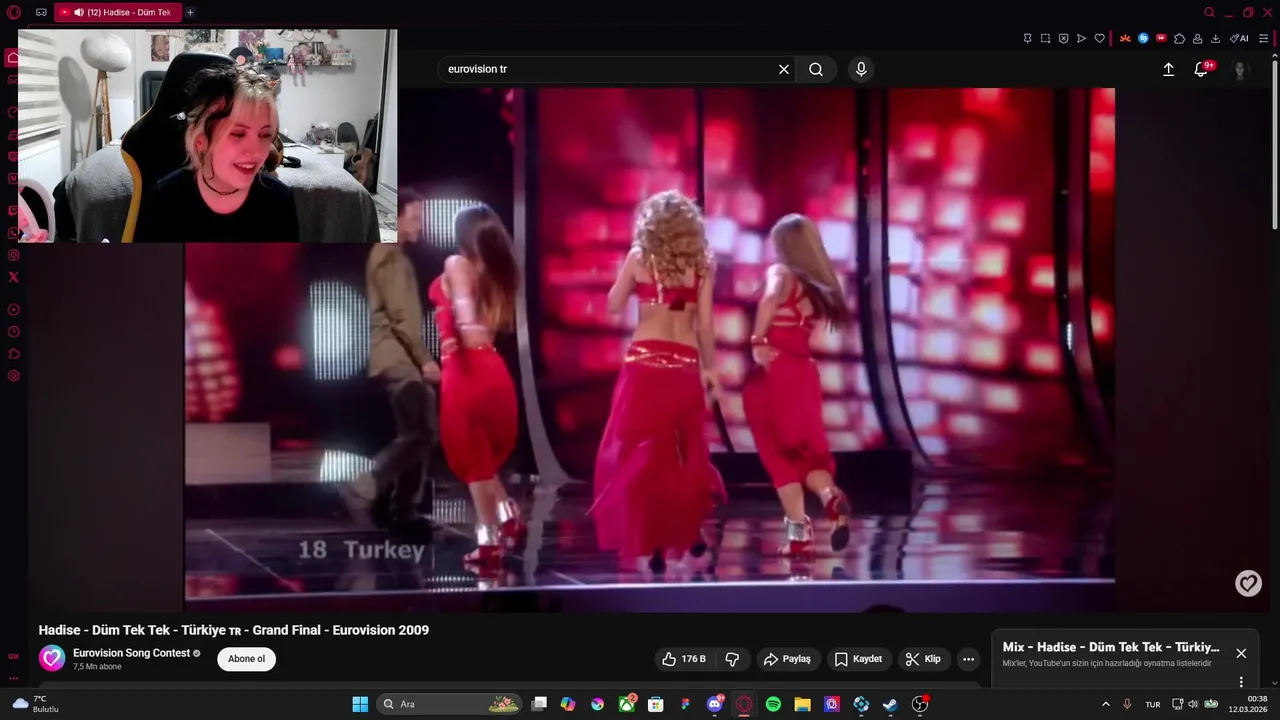Share the video with Paylaş button

click(787, 659)
